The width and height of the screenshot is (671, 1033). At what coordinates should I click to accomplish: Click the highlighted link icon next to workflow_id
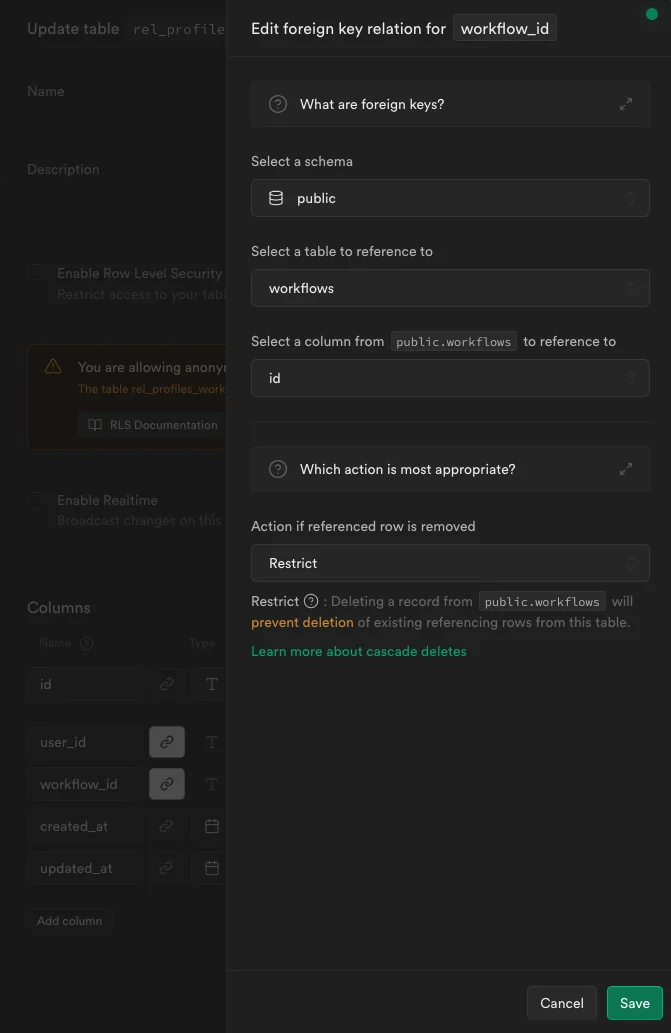(x=166, y=784)
